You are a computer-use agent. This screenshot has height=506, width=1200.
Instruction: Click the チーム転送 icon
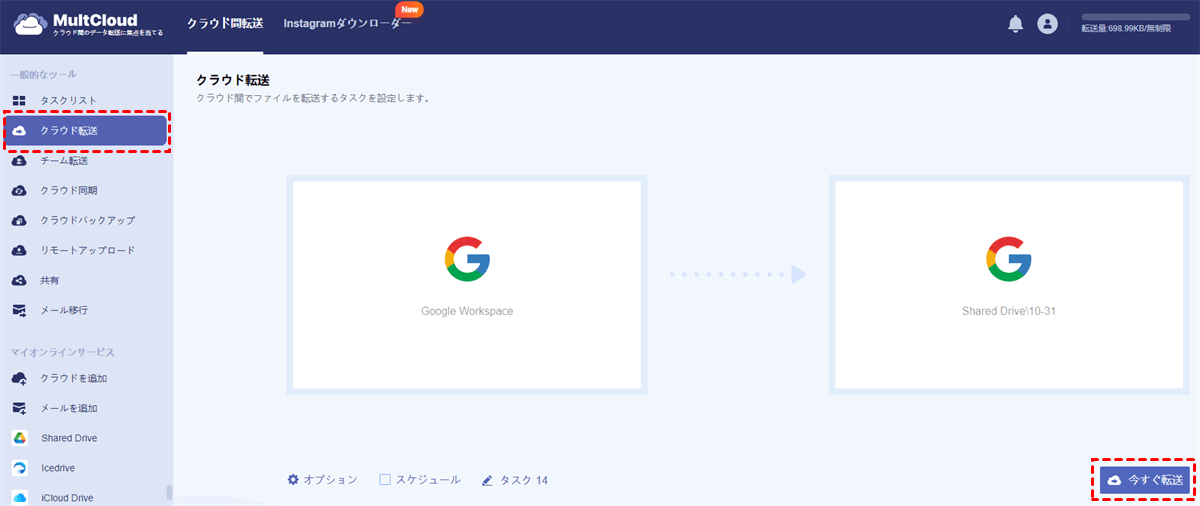click(x=19, y=160)
